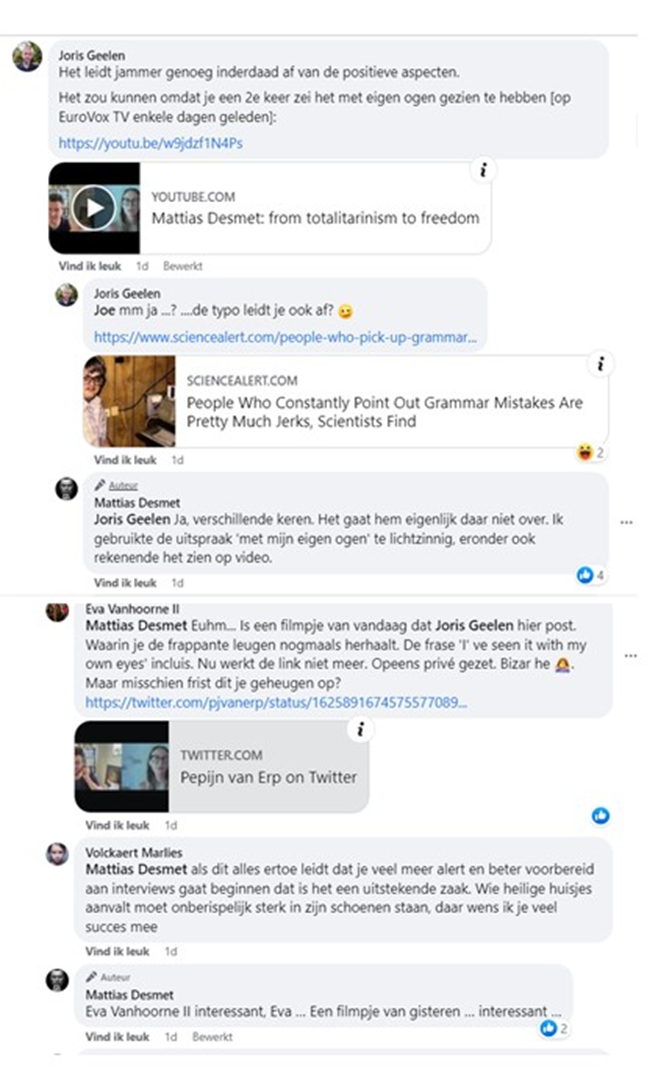Open Joris Geelen's top profile picture
This screenshot has width=672, height=1091.
[27, 56]
